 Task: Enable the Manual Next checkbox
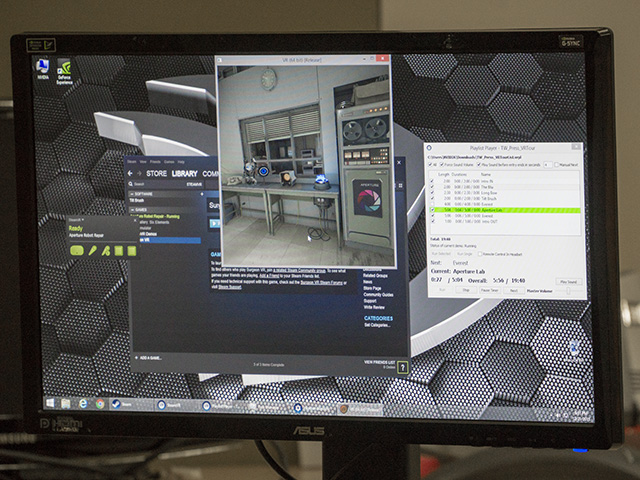(557, 165)
